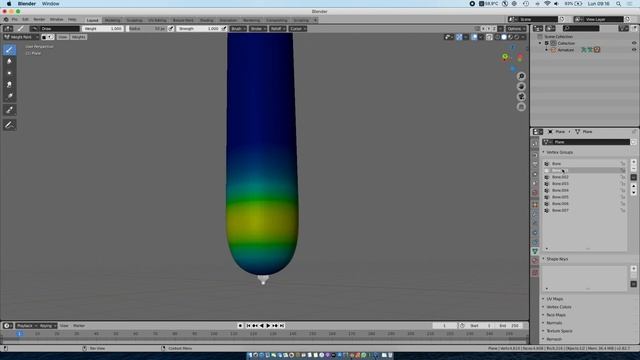Toggle visibility eye for Collection in the outliner

634,43
